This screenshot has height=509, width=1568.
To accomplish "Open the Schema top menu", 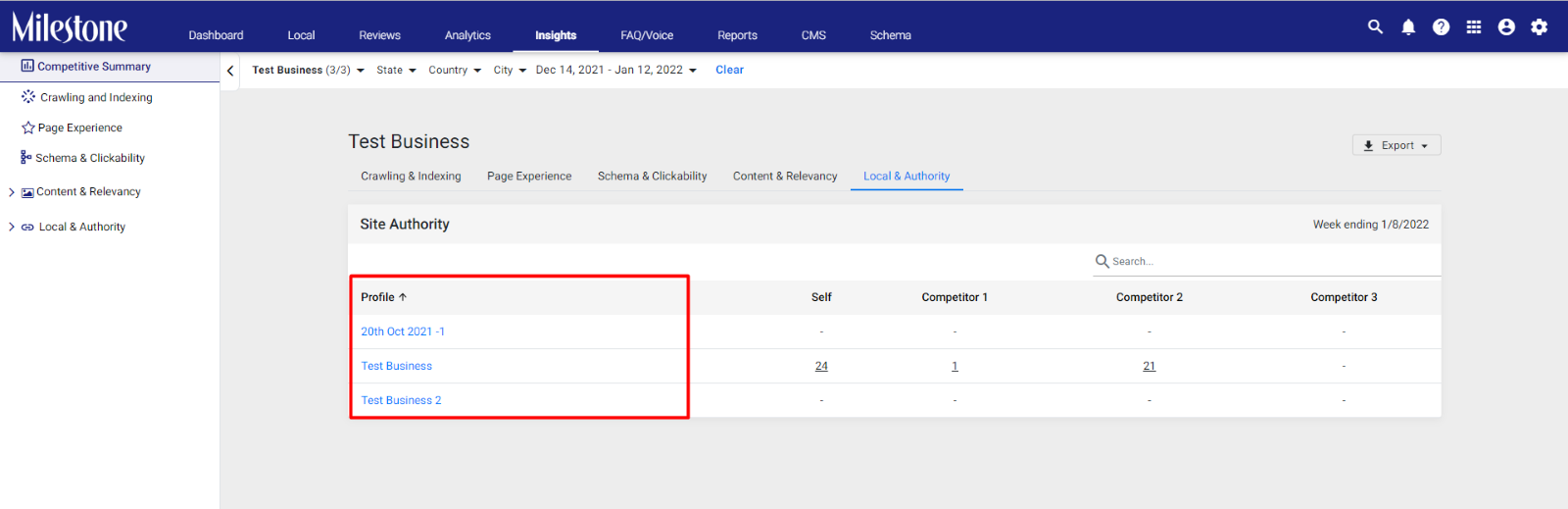I will pyautogui.click(x=890, y=35).
